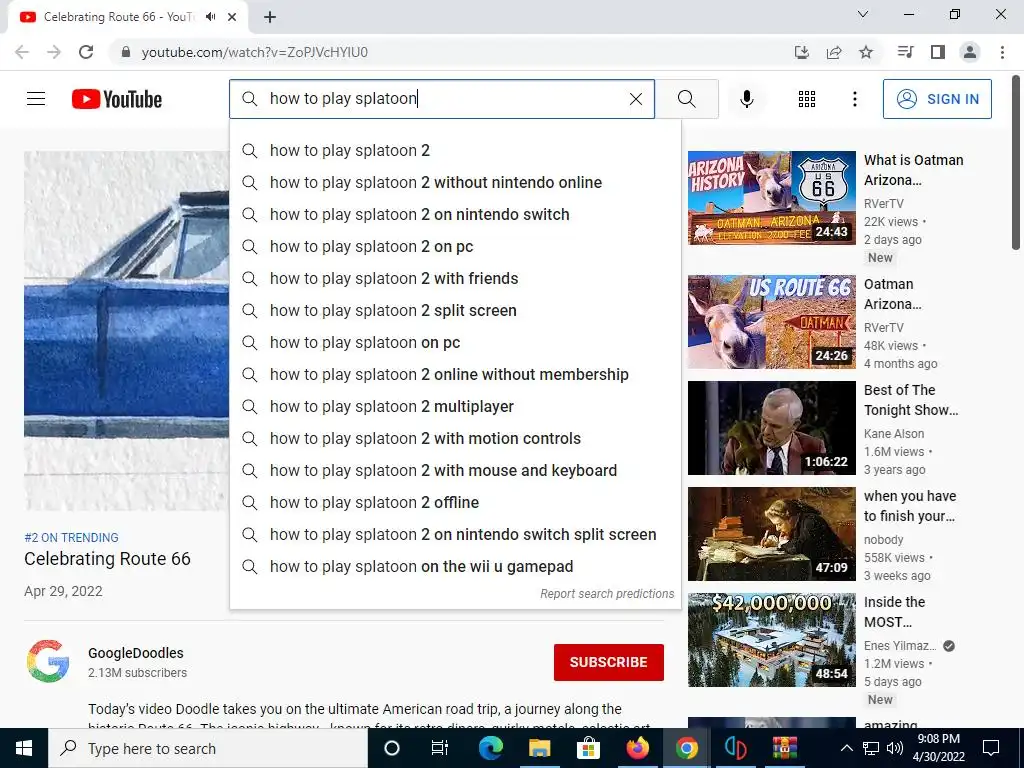The image size is (1024, 768).
Task: Open the notification center
Action: point(991,748)
